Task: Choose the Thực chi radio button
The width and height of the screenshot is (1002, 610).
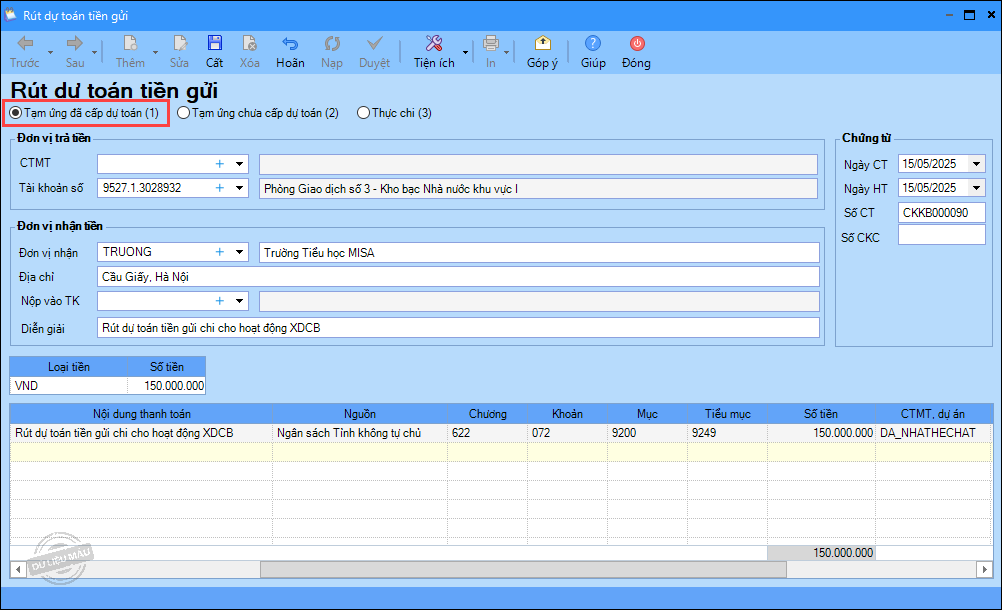Action: 363,113
